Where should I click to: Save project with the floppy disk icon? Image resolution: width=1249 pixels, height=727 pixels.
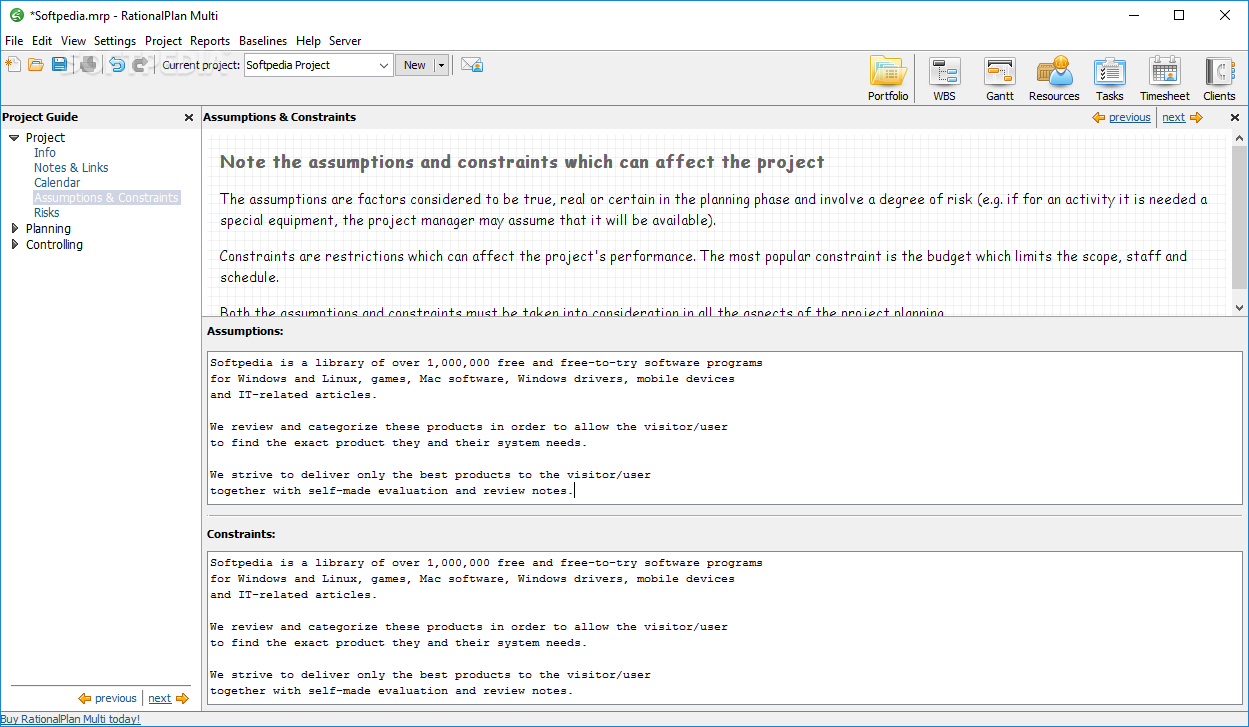click(x=59, y=65)
